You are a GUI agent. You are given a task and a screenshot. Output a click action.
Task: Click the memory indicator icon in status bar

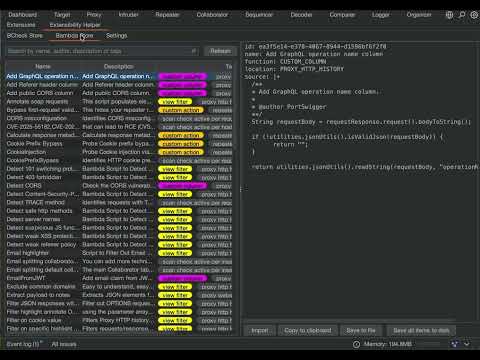click(356, 344)
